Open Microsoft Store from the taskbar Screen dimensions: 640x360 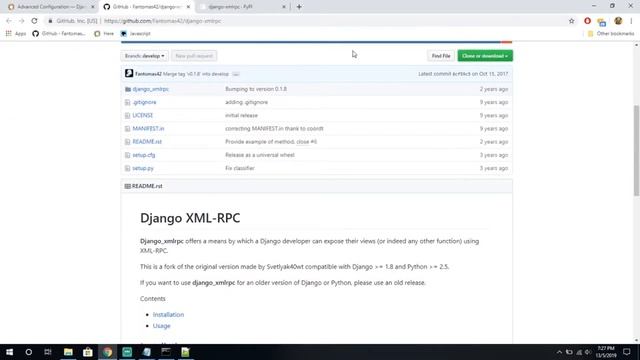pyautogui.click(x=88, y=352)
